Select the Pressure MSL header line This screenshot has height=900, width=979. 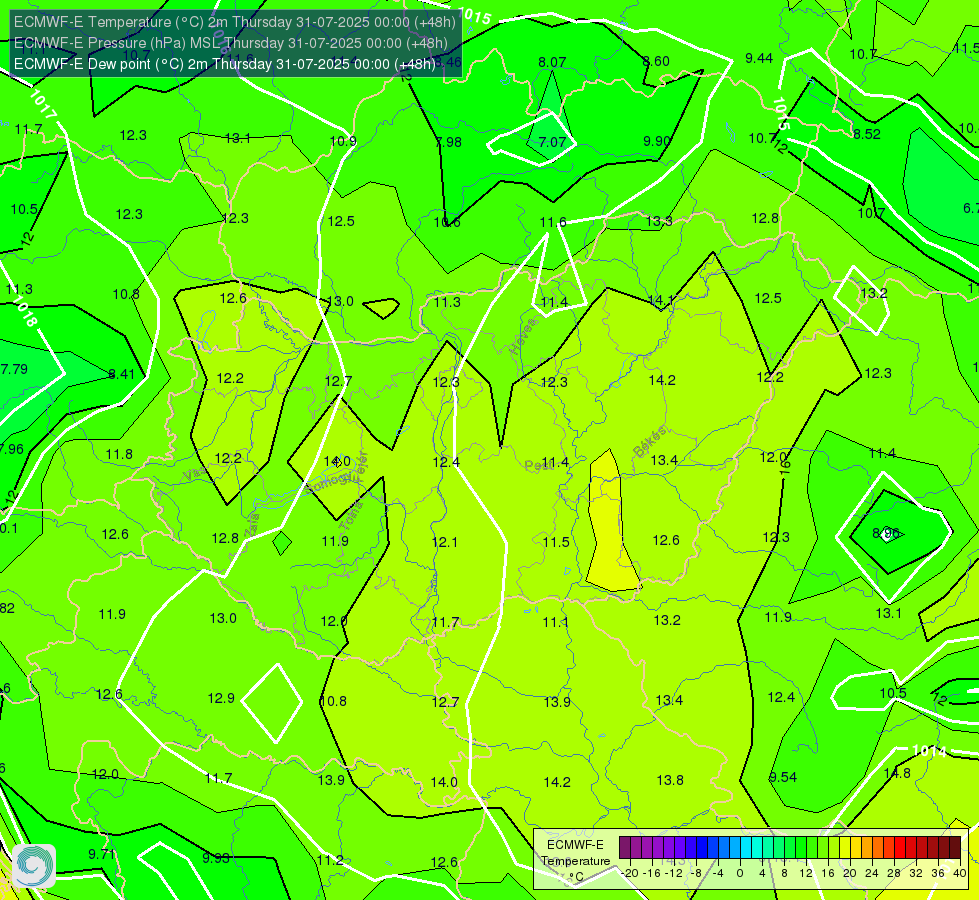click(x=230, y=43)
